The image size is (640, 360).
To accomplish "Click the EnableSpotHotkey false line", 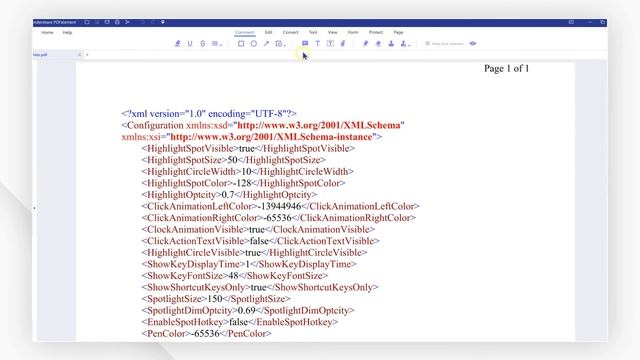I will click(x=240, y=322).
